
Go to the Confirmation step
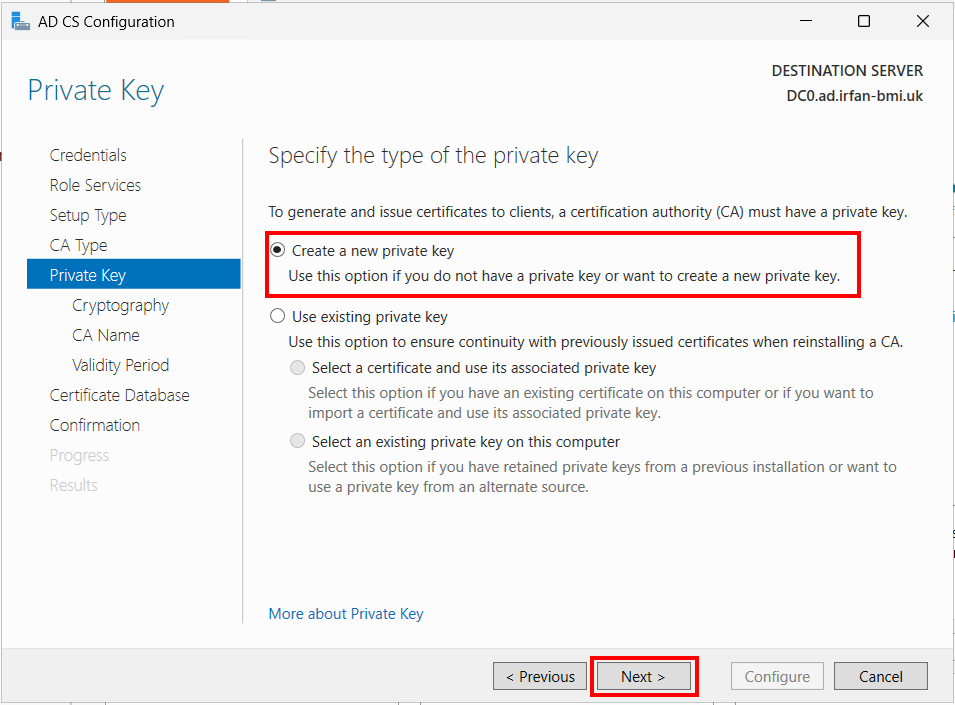click(94, 425)
